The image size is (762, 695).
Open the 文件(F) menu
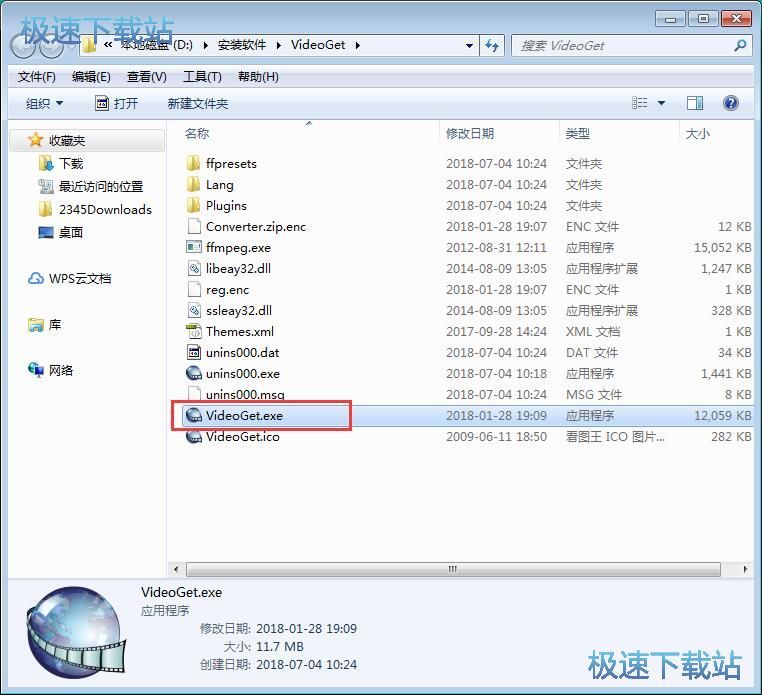point(37,77)
